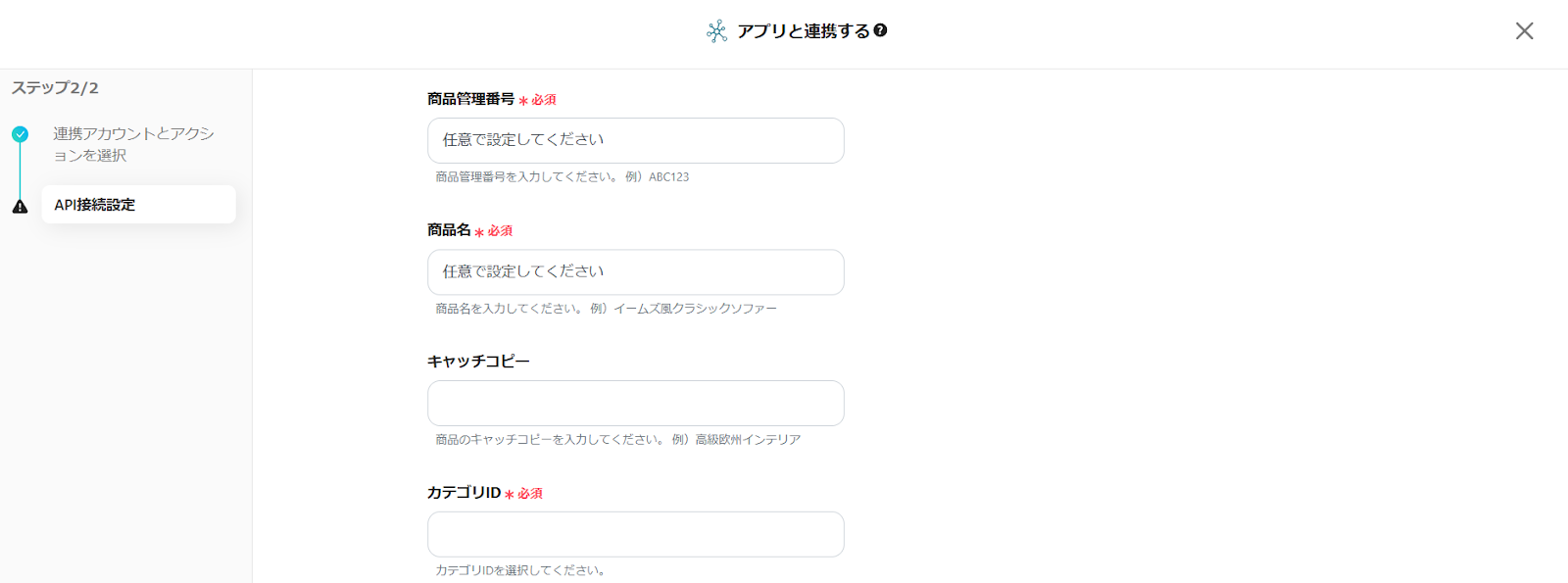
Task: Click the app integration network icon
Action: pos(716,31)
